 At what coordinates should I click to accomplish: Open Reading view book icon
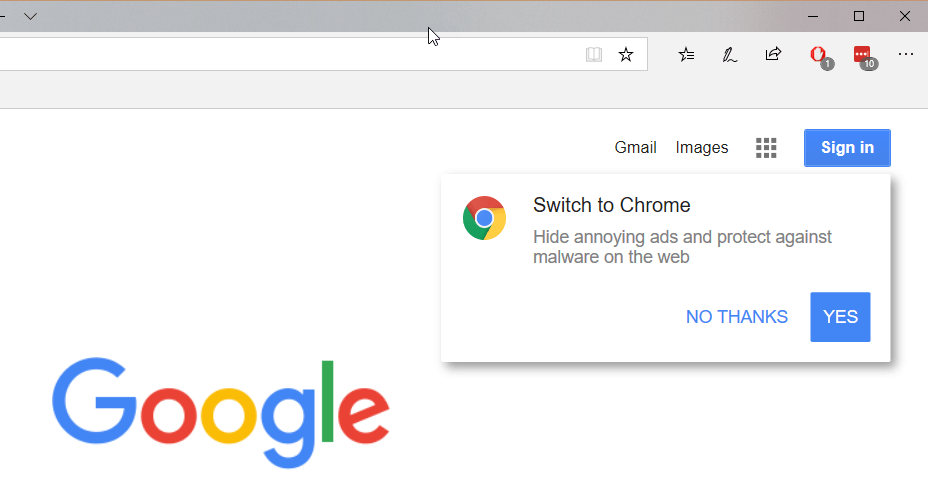[x=594, y=55]
